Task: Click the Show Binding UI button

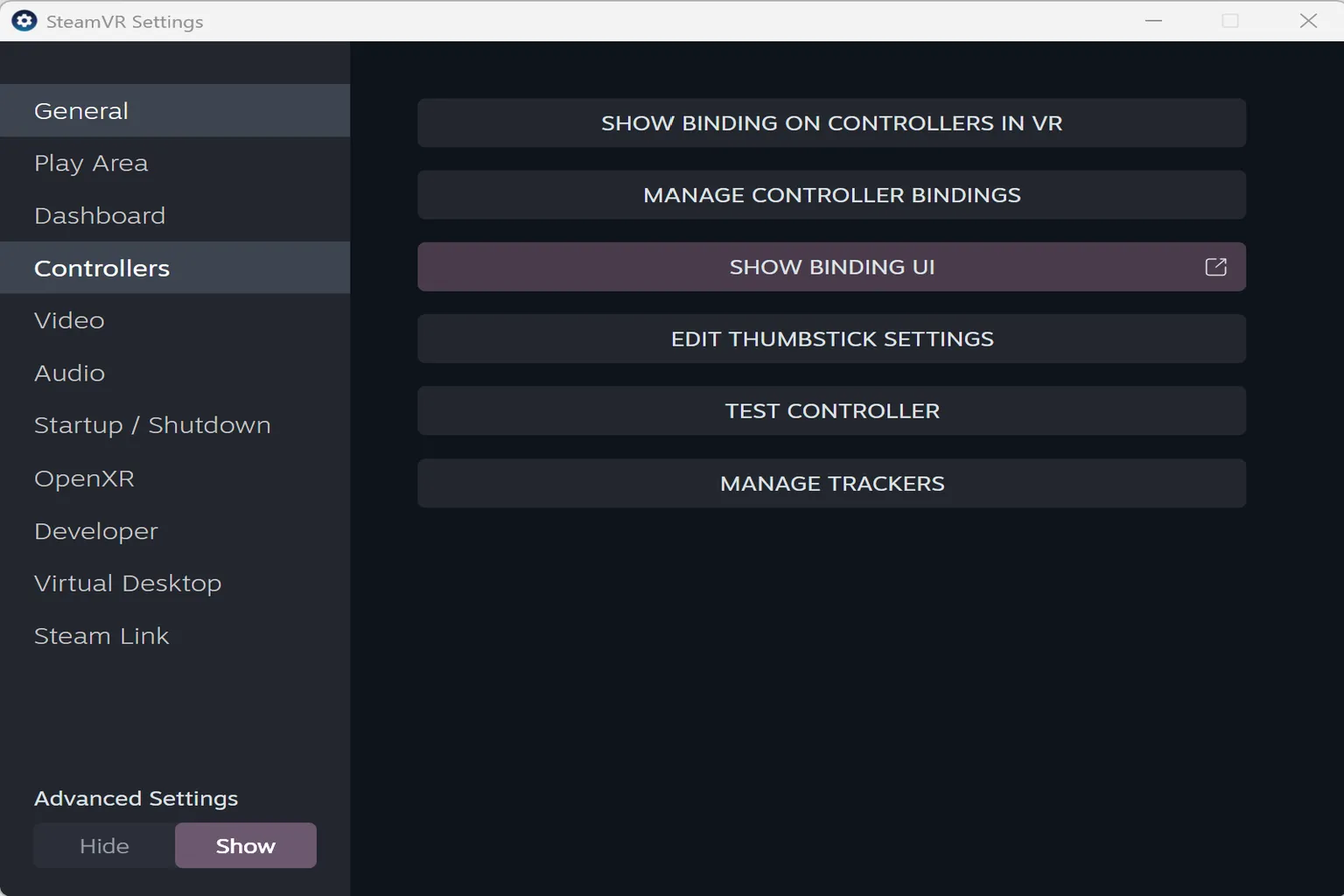Action: coord(831,267)
